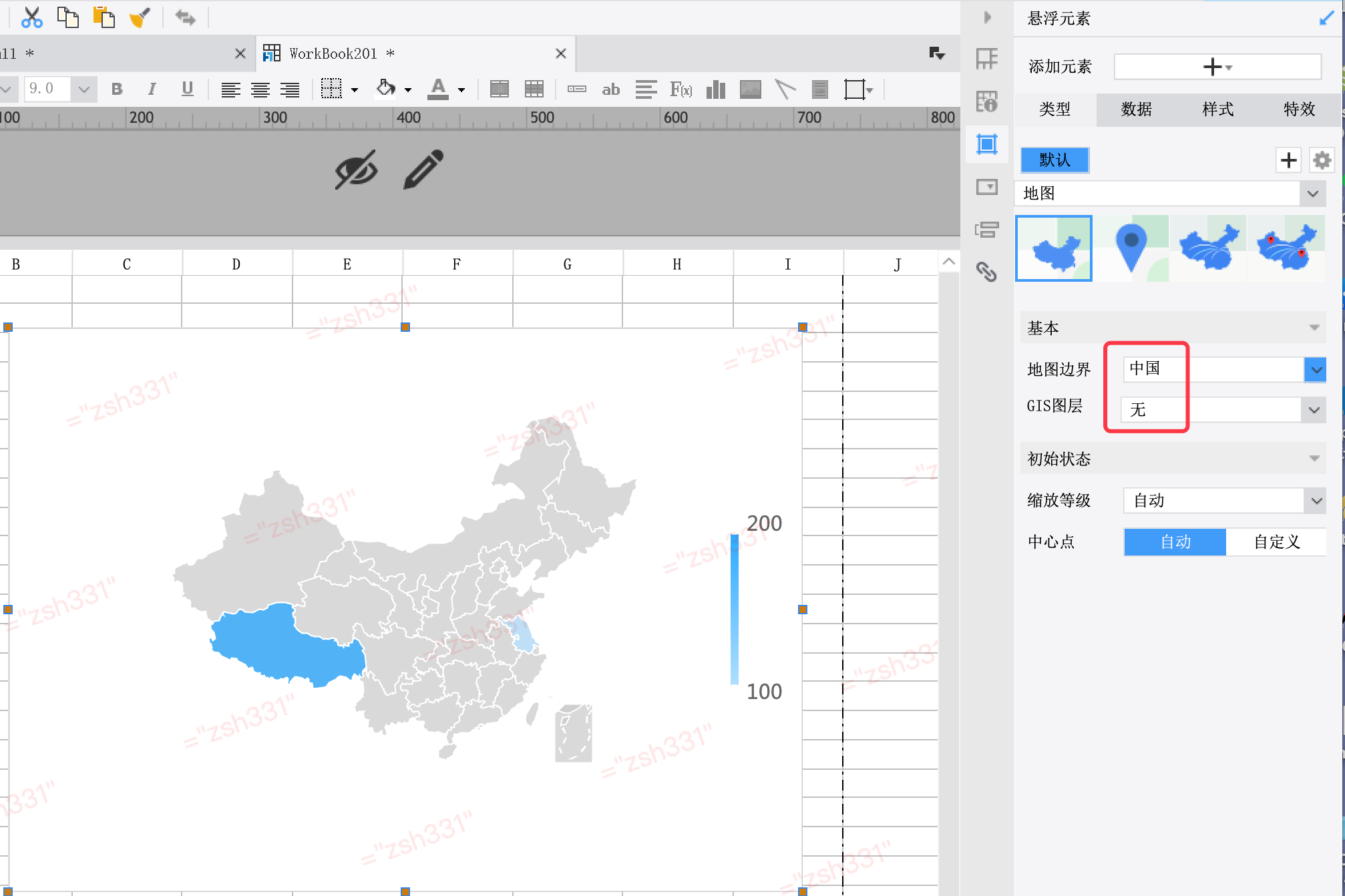The height and width of the screenshot is (896, 1345).
Task: Click the map legend gradient bar
Action: click(x=735, y=608)
